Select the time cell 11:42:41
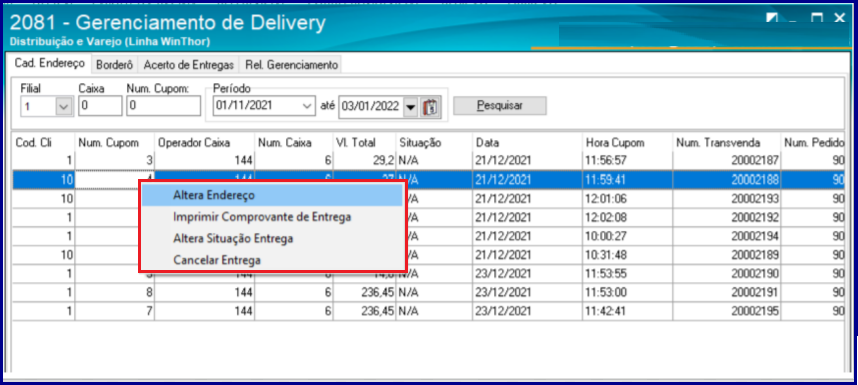This screenshot has height=385, width=858. click(628, 311)
